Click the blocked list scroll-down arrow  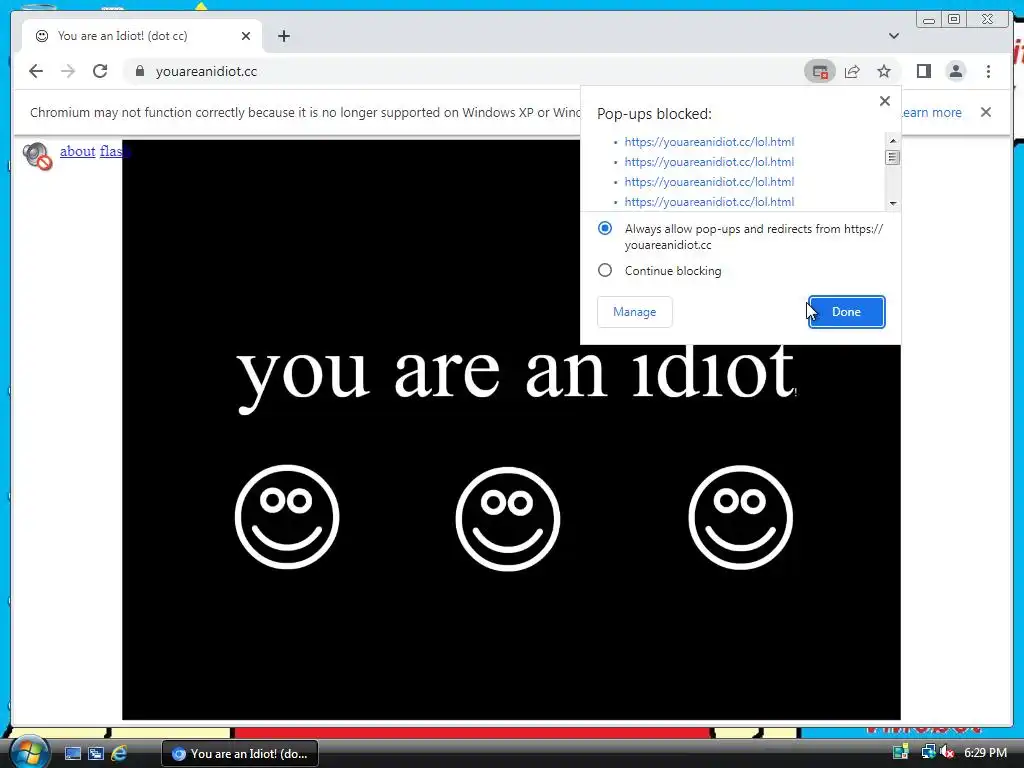[893, 203]
